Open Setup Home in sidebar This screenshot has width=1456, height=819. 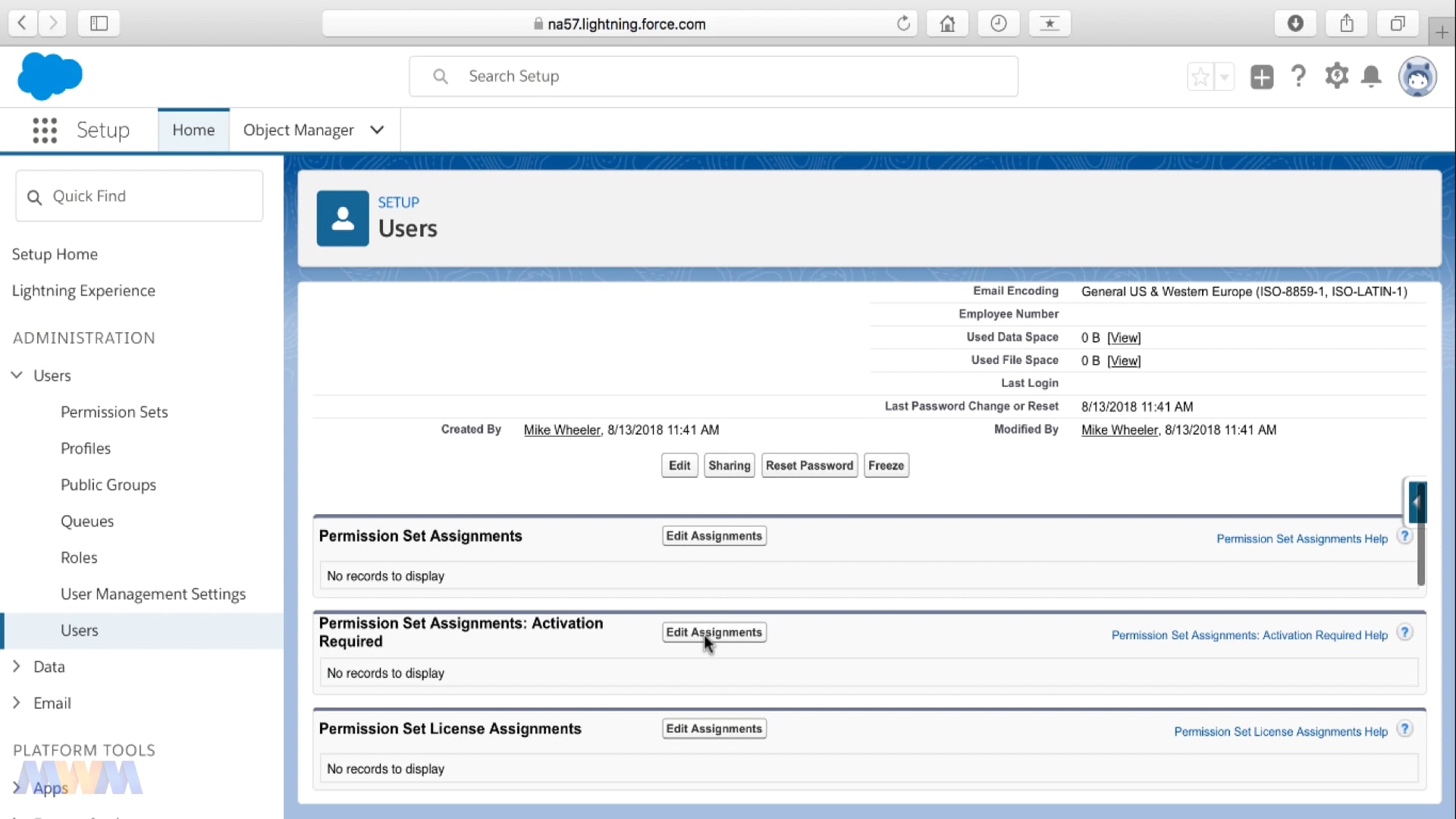(x=55, y=254)
